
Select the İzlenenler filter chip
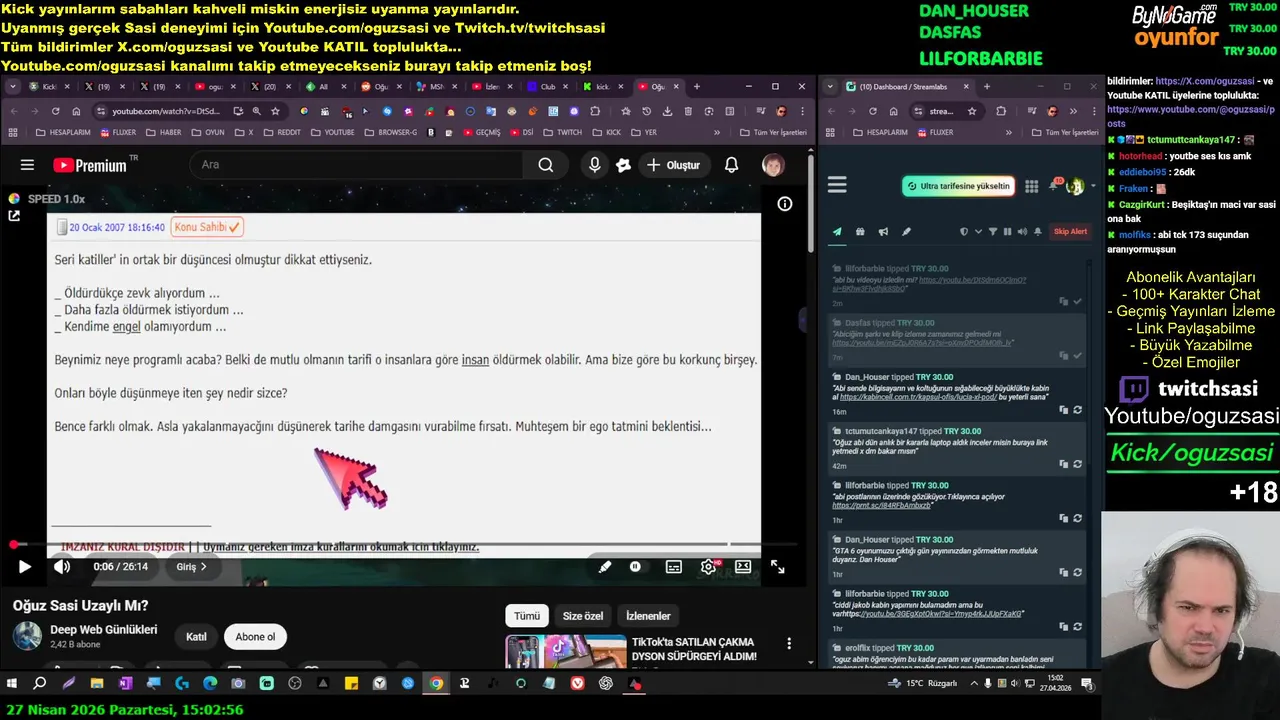pos(648,616)
